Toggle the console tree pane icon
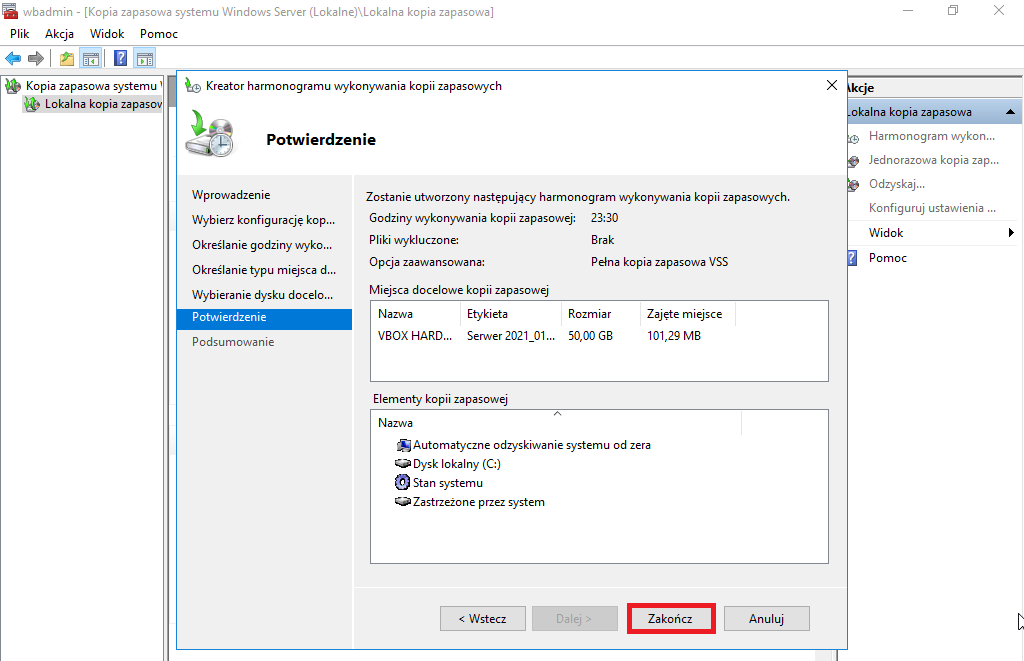This screenshot has width=1024, height=661. pos(91,59)
